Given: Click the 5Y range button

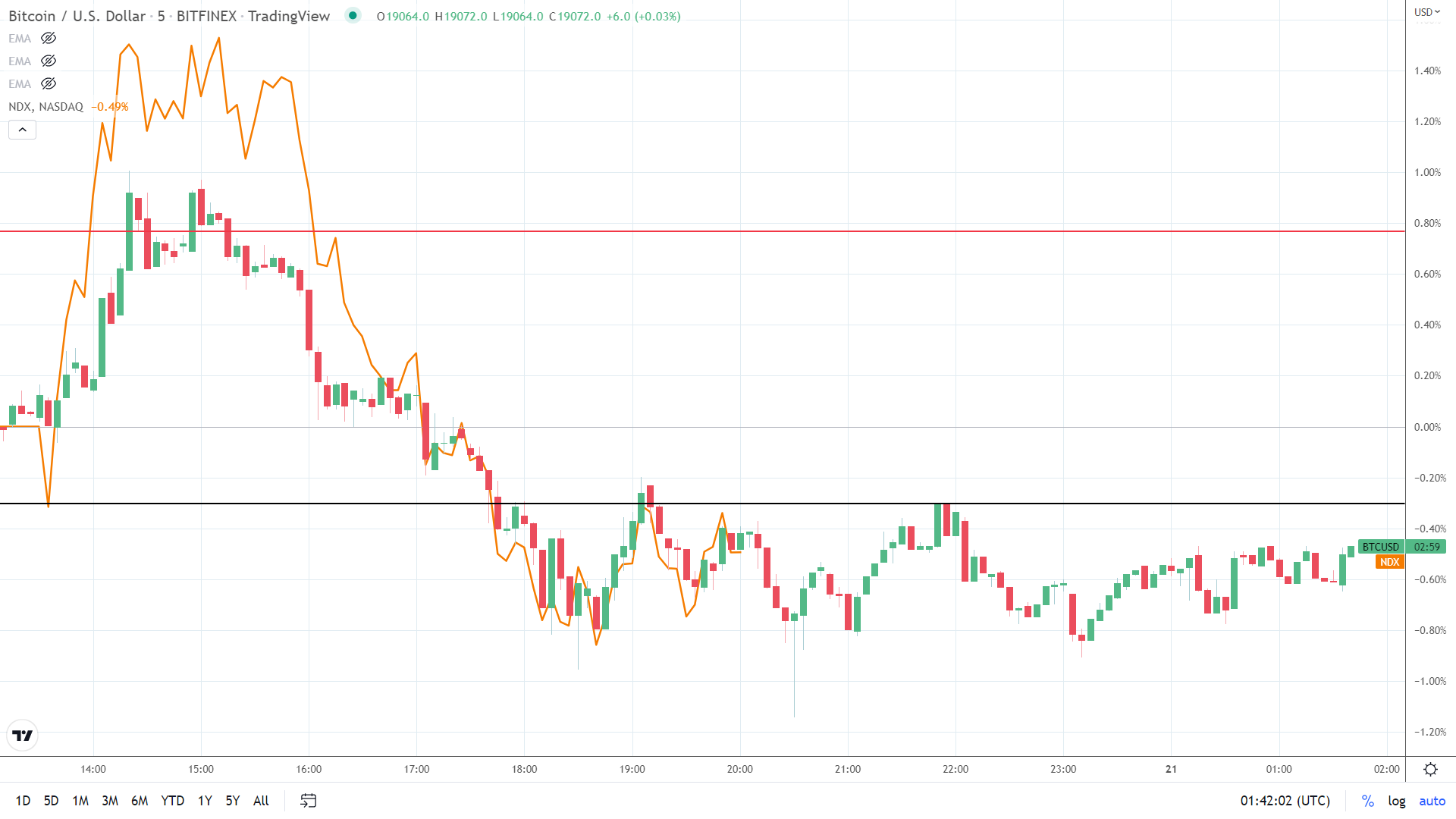Looking at the screenshot, I should pos(232,800).
